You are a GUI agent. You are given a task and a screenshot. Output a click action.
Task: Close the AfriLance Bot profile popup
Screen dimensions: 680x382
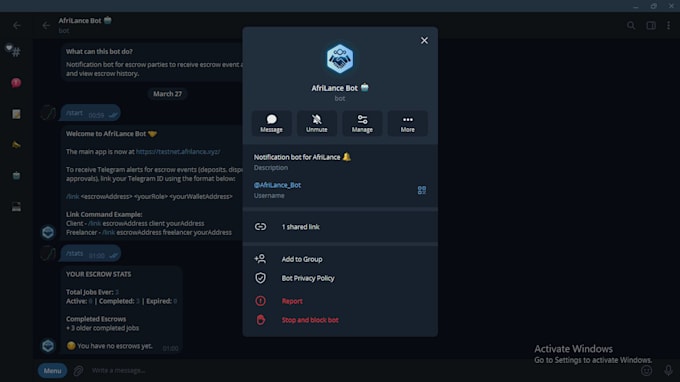tap(424, 40)
